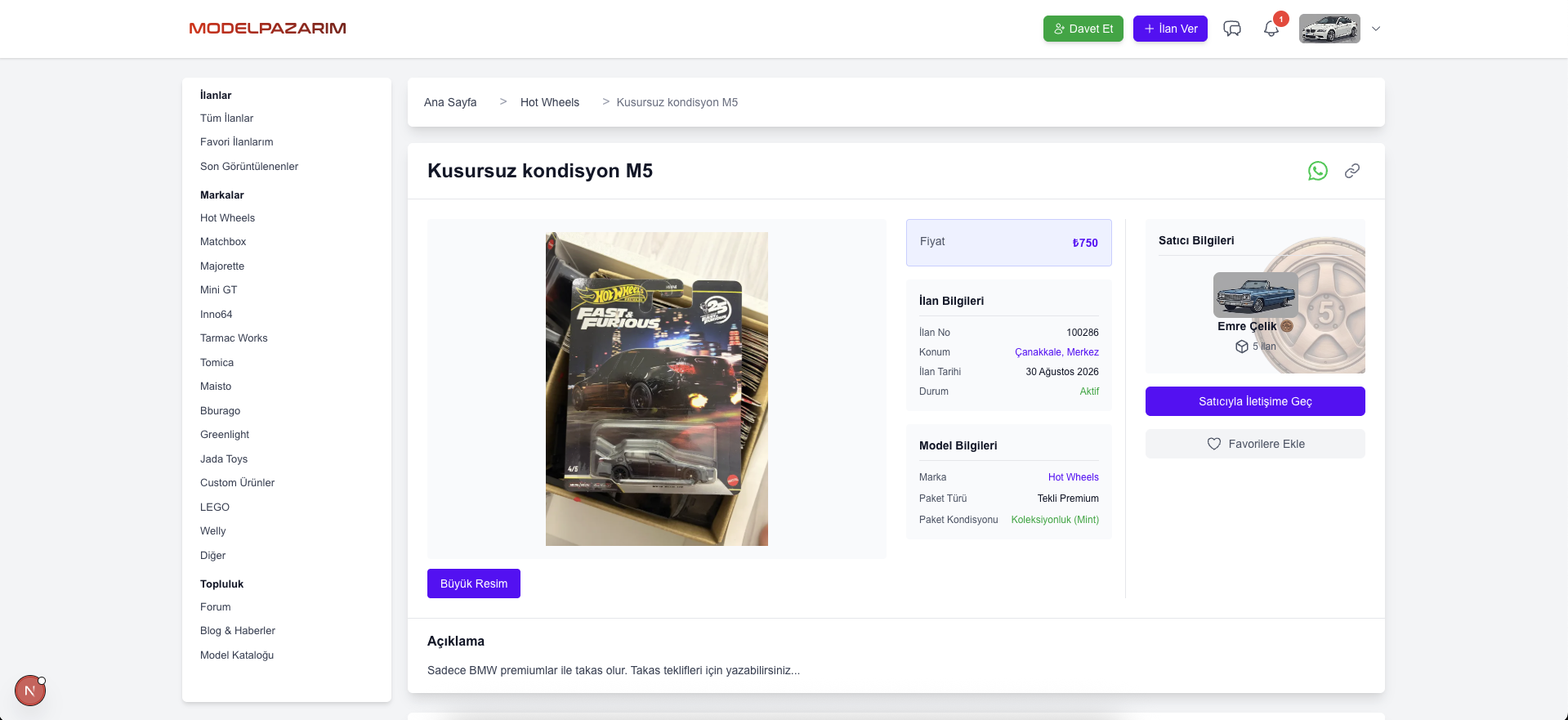Select the Inno64 brand
Image resolution: width=1568 pixels, height=720 pixels.
[217, 315]
